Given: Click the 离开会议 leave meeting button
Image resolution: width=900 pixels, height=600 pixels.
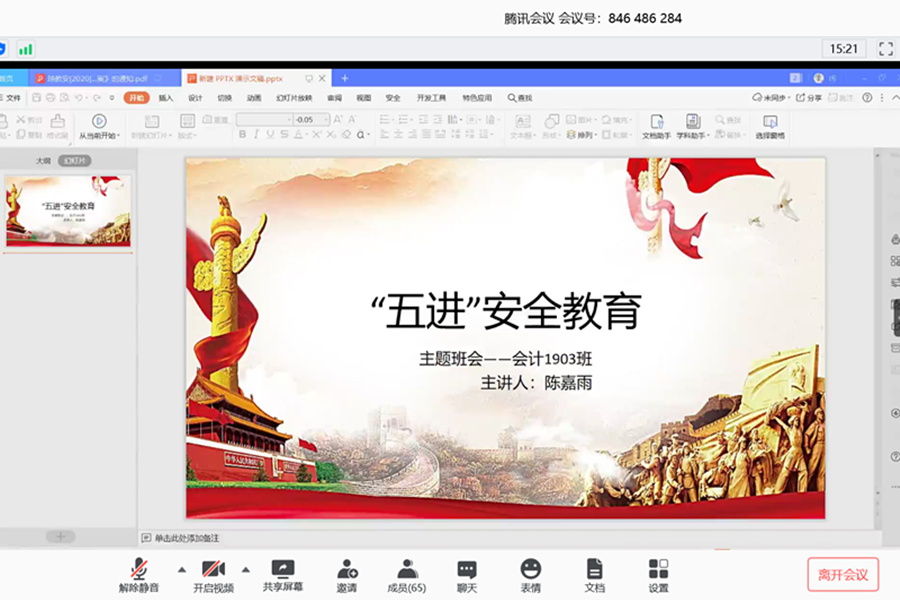Looking at the screenshot, I should point(842,574).
